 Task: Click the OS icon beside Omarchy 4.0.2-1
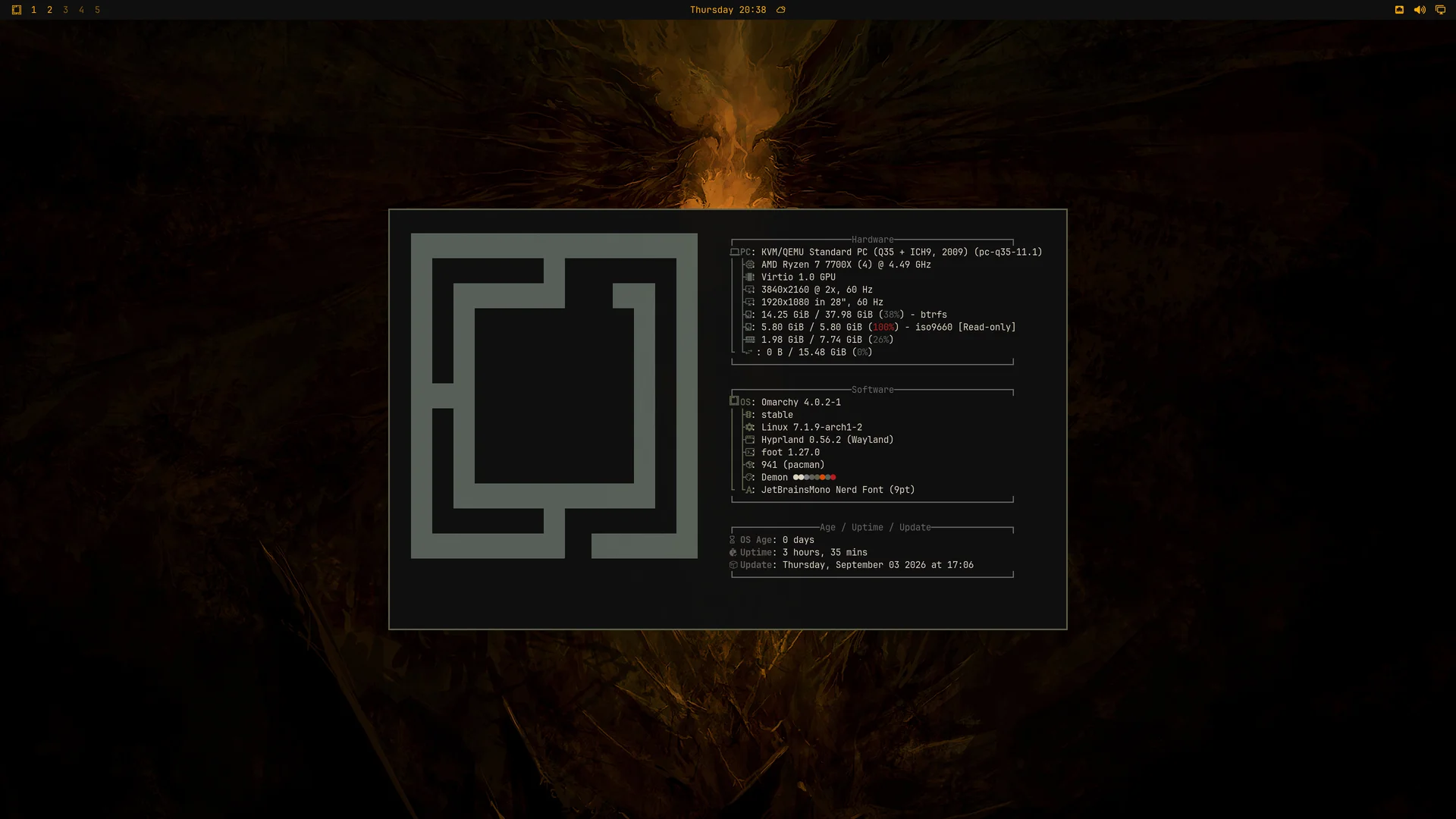(x=734, y=400)
